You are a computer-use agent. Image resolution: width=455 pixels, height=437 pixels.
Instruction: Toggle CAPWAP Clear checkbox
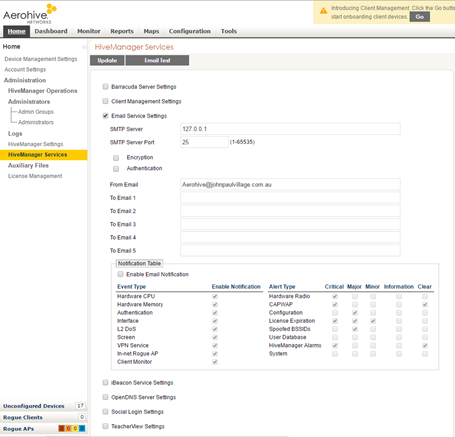coord(425,305)
